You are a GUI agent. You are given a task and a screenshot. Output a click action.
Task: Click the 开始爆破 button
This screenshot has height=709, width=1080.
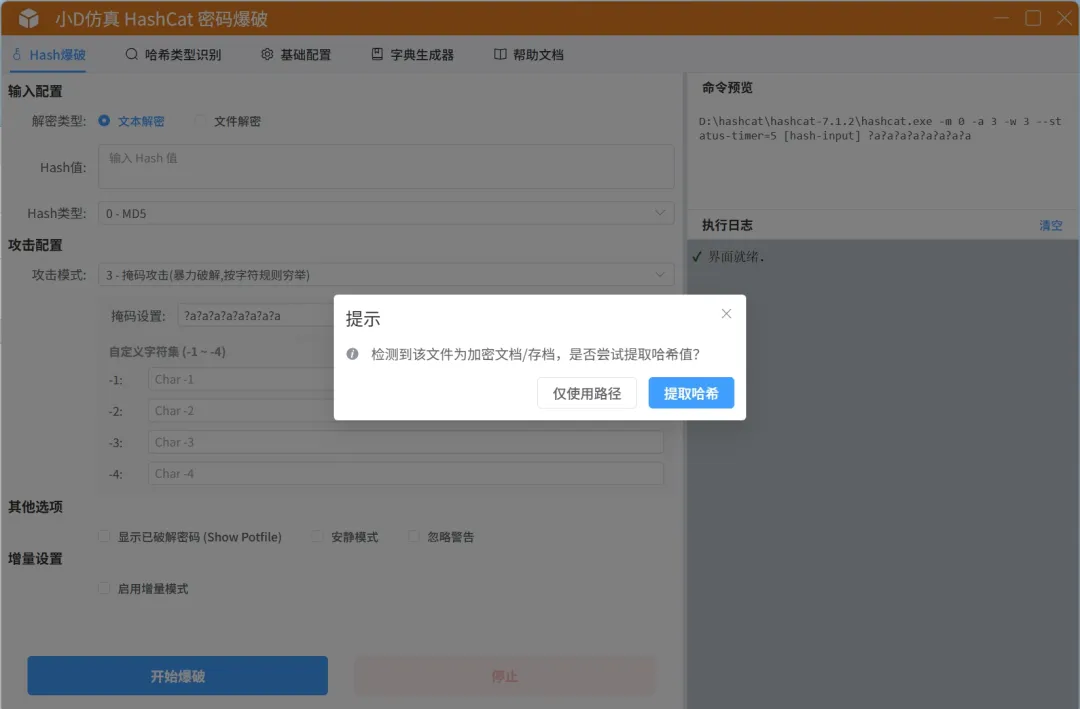click(178, 675)
